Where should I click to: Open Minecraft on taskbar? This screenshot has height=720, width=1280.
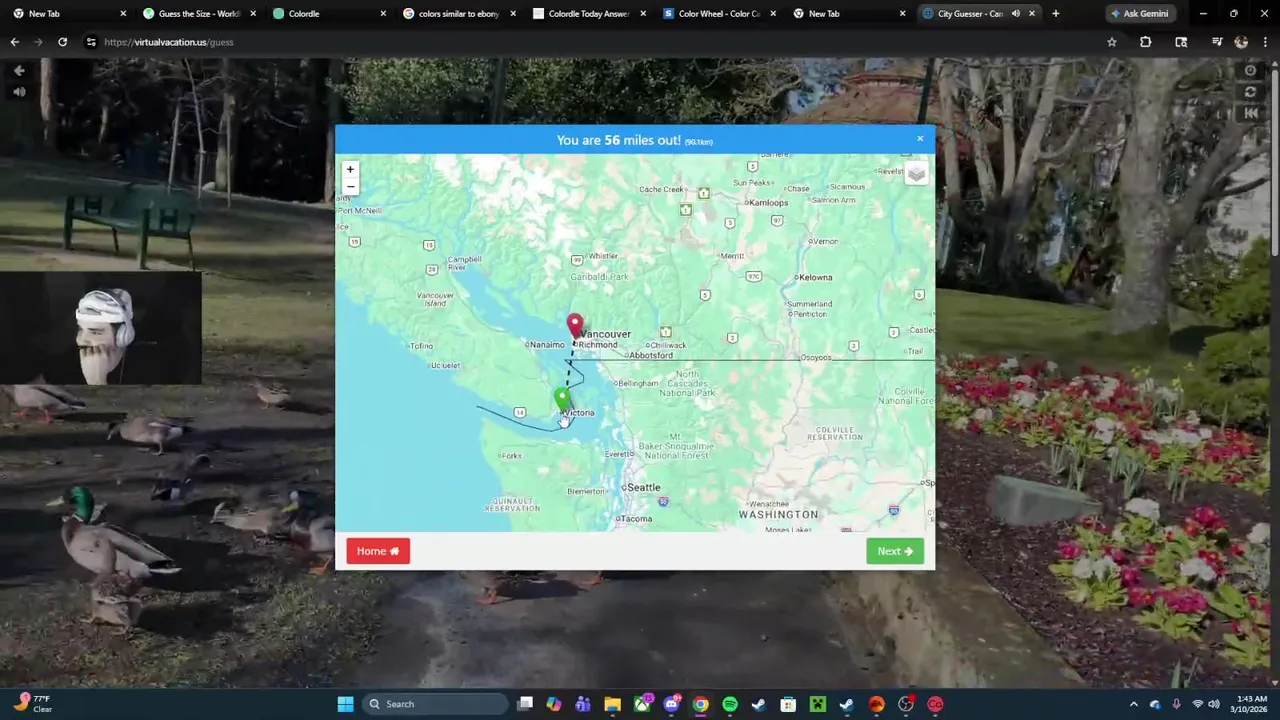pos(817,704)
